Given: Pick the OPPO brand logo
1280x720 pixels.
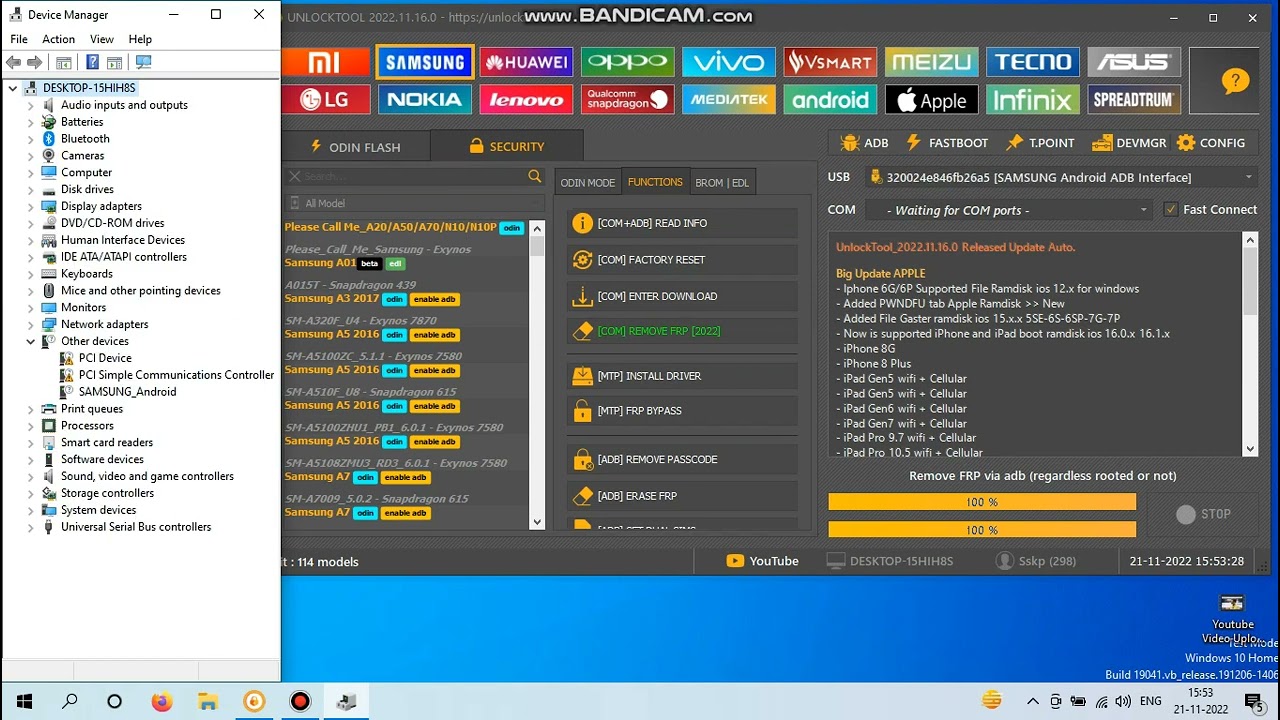Looking at the screenshot, I should point(627,62).
